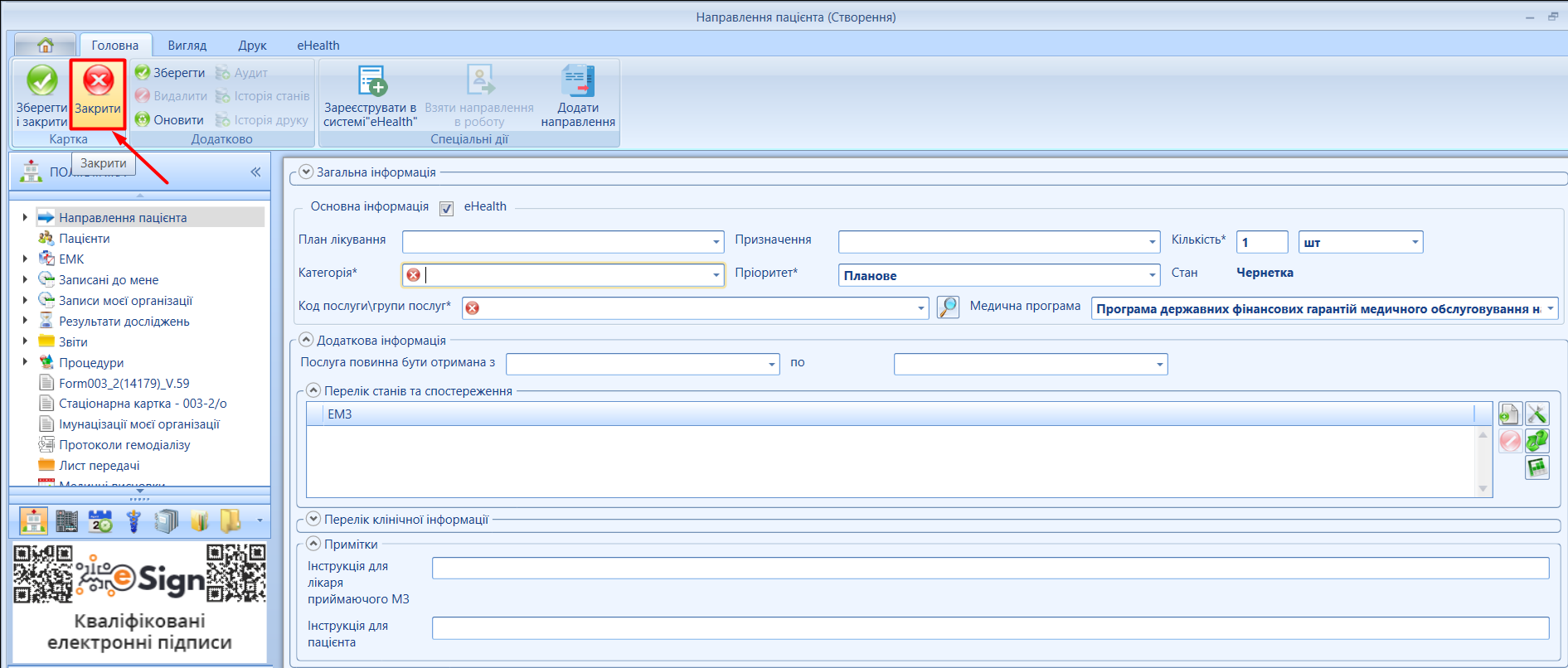The height and width of the screenshot is (668, 1568).
Task: Click the green Зберегти і закрити button
Action: [41, 96]
